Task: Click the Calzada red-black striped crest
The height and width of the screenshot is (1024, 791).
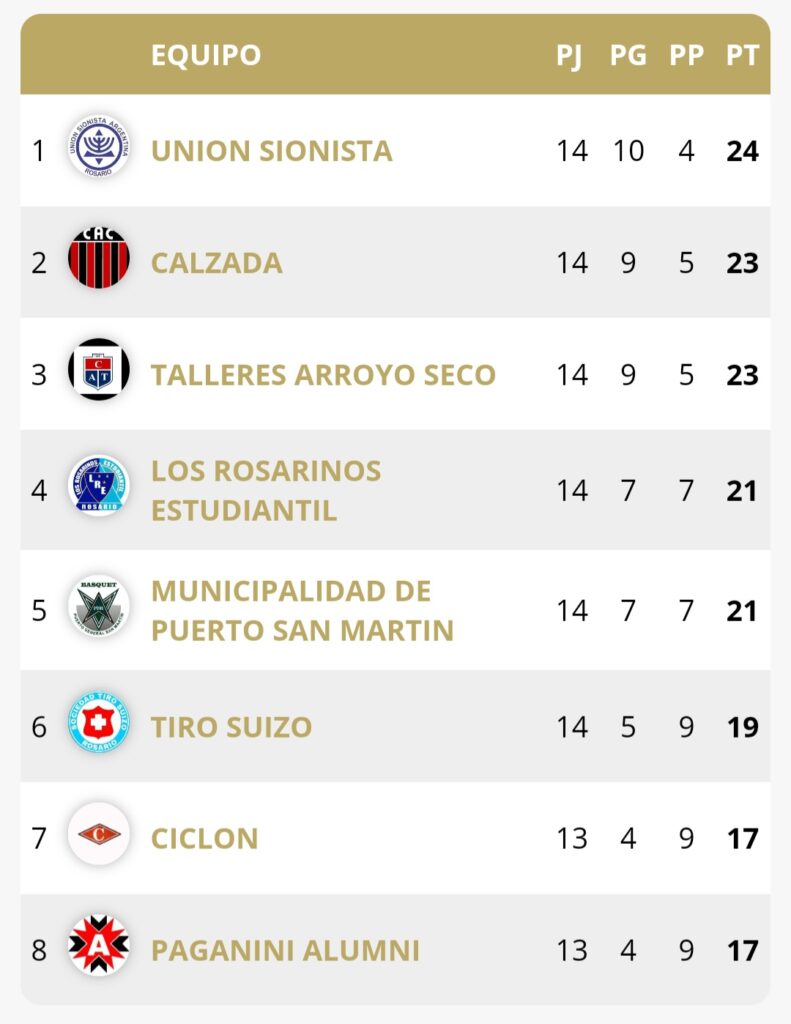Action: click(99, 262)
